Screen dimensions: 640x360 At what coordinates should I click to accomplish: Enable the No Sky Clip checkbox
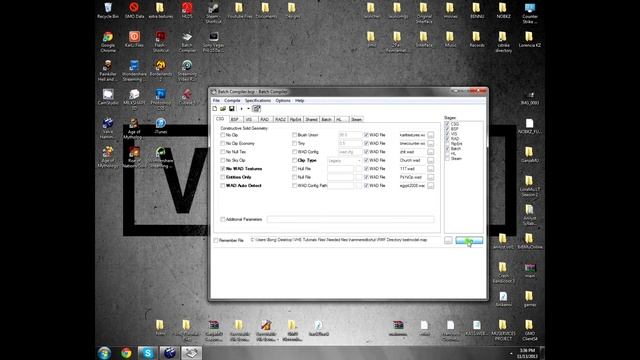point(223,160)
